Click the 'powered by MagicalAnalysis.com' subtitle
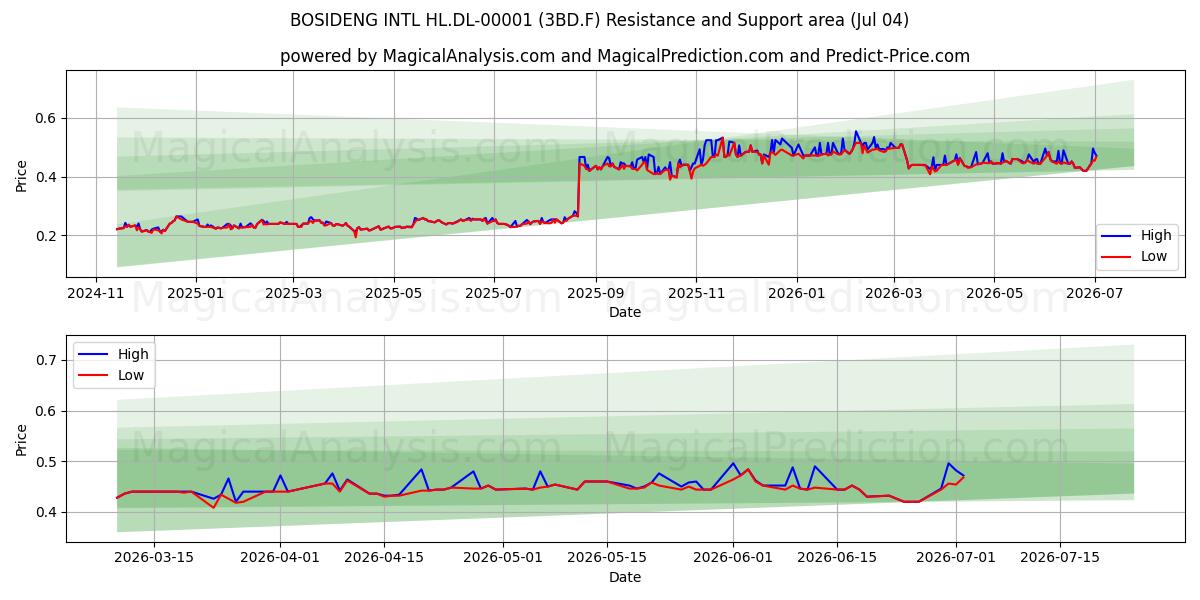 point(625,56)
